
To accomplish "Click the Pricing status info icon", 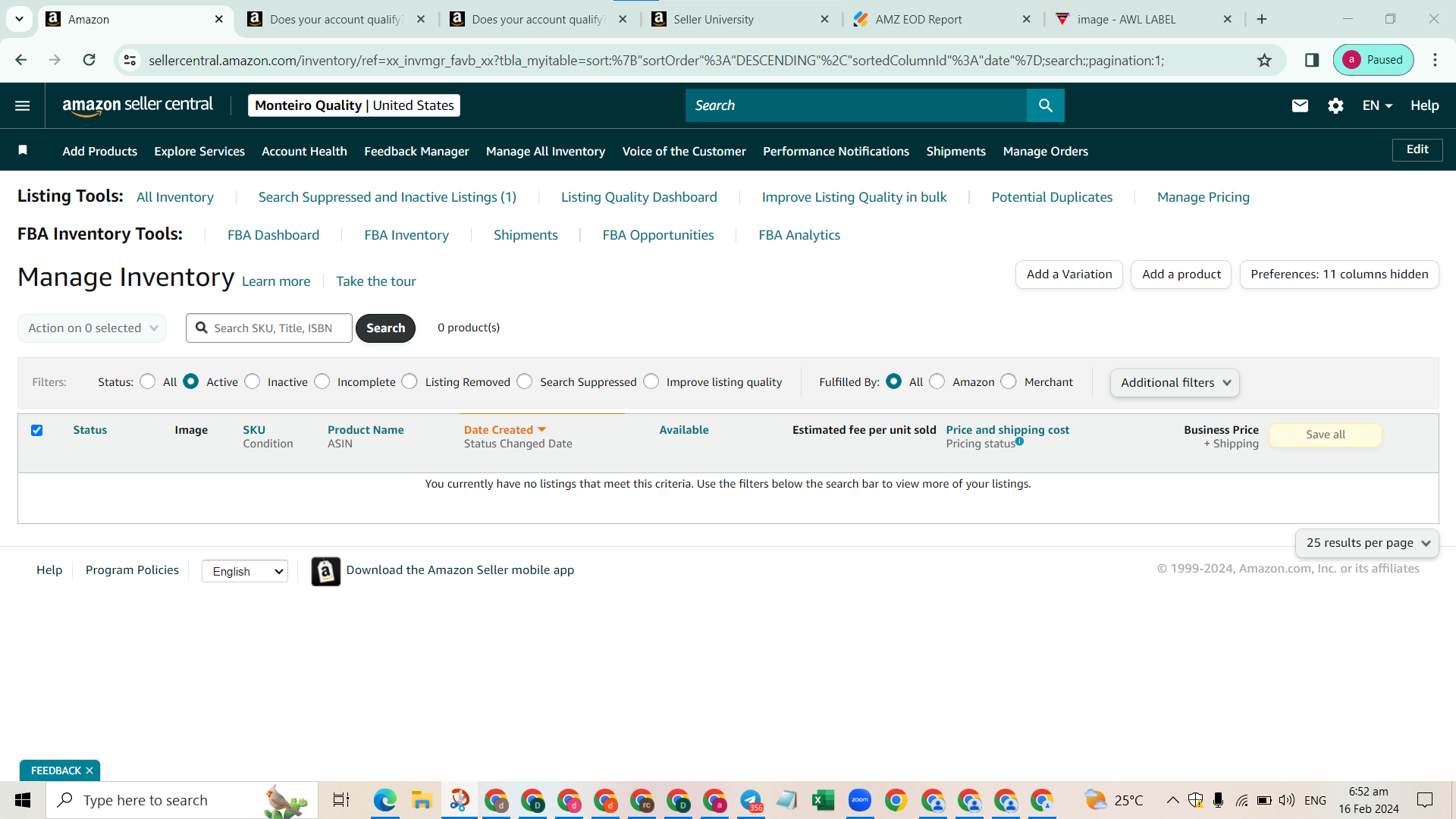I will tap(1020, 441).
